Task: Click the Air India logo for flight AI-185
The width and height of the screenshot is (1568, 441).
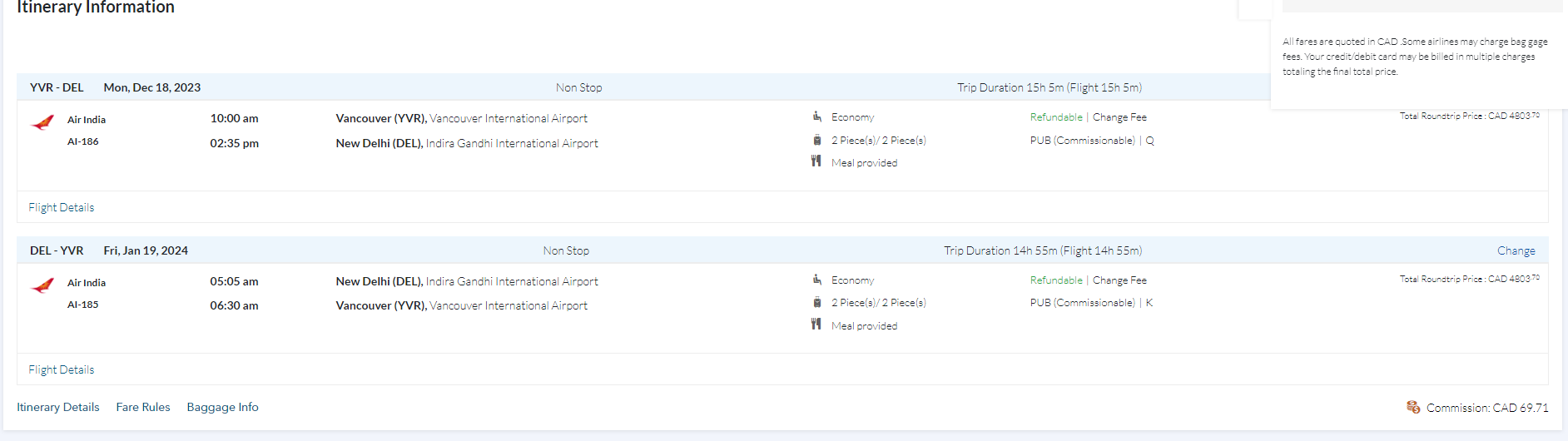Action: (42, 285)
